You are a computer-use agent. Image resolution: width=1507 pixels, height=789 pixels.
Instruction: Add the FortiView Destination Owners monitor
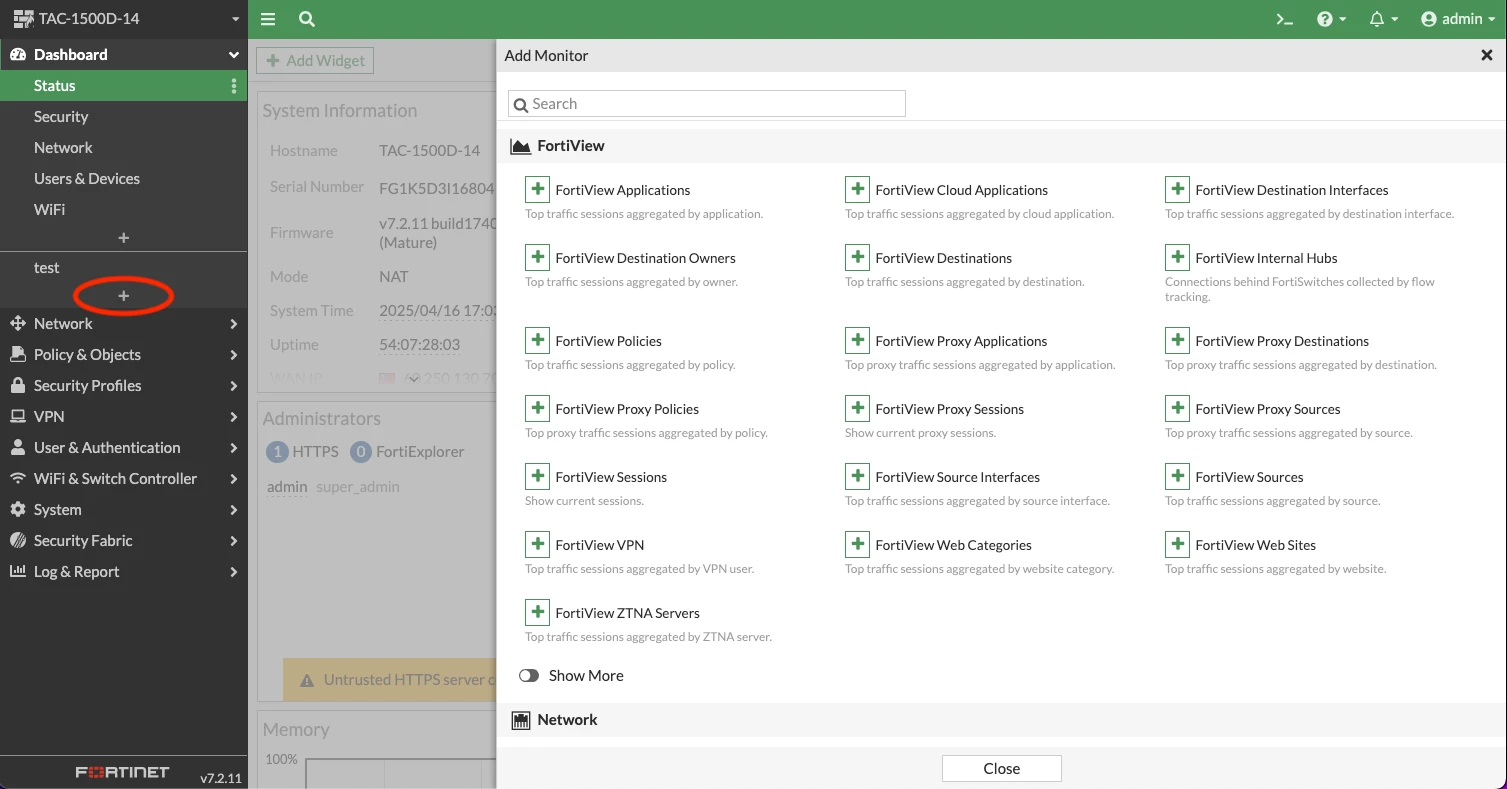click(x=537, y=257)
